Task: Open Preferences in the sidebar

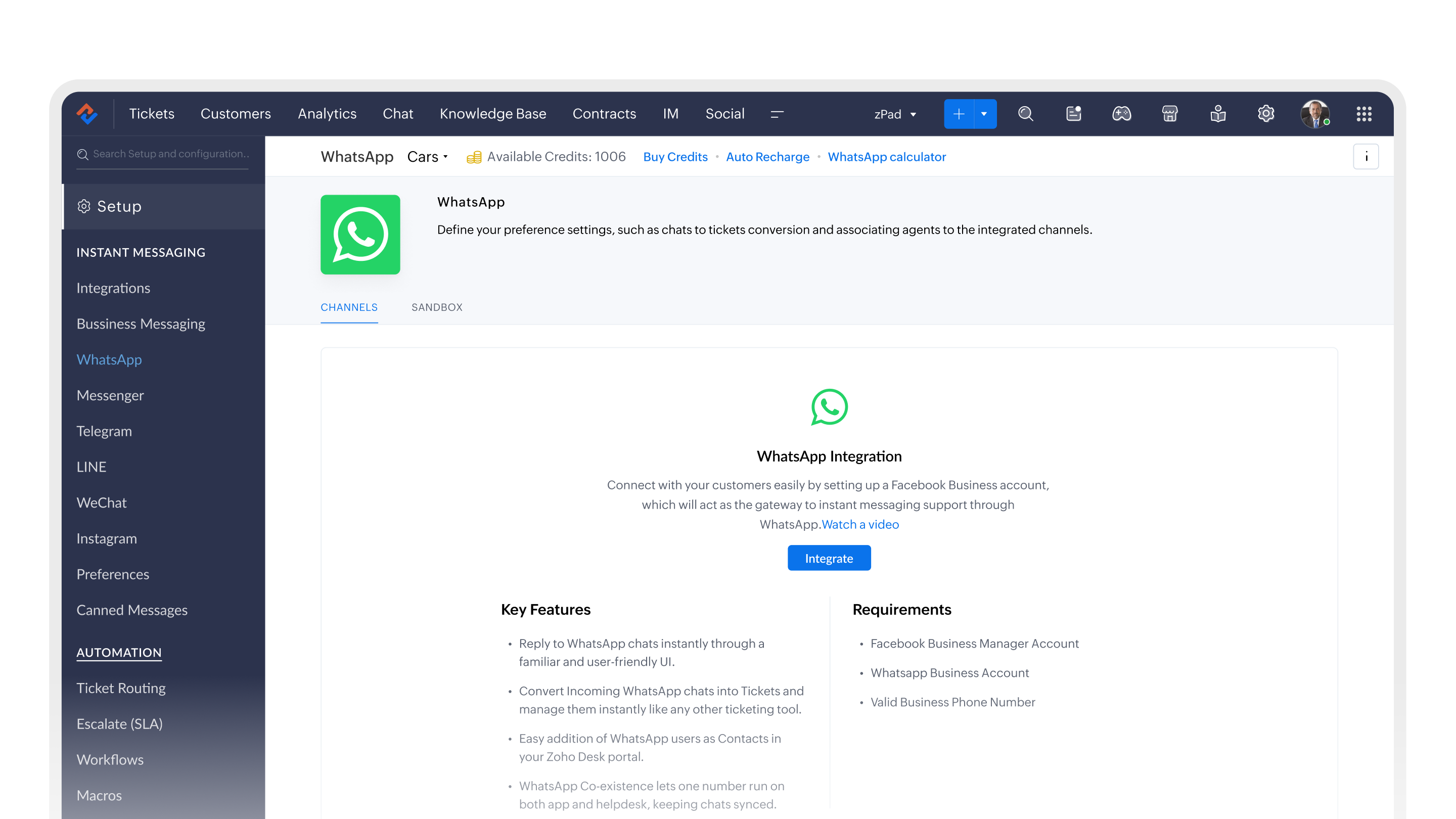Action: 112,574
